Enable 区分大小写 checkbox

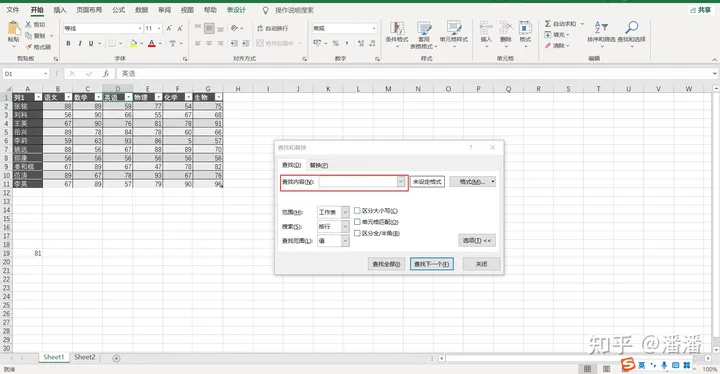(x=357, y=210)
